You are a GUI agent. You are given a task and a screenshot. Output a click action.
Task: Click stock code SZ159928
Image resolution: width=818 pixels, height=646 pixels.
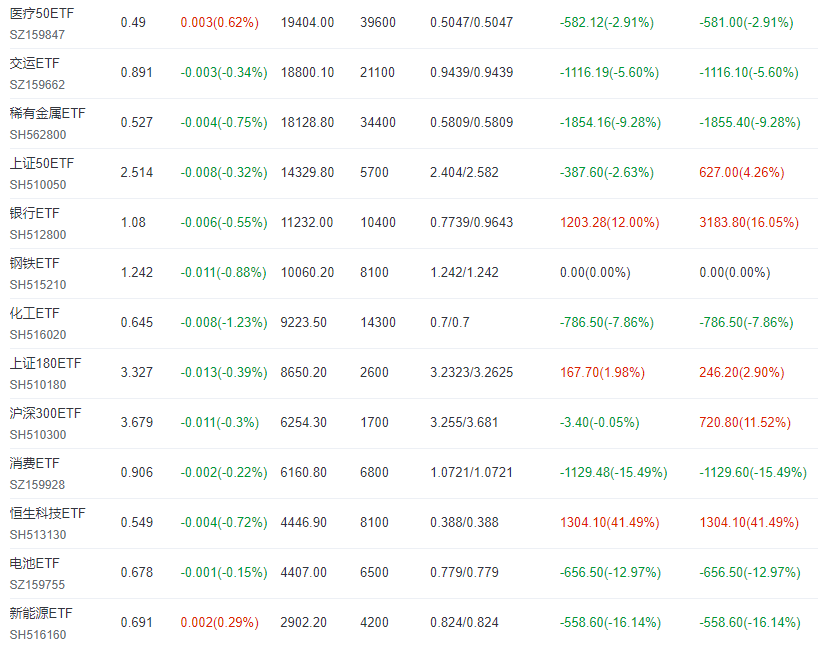click(38, 483)
